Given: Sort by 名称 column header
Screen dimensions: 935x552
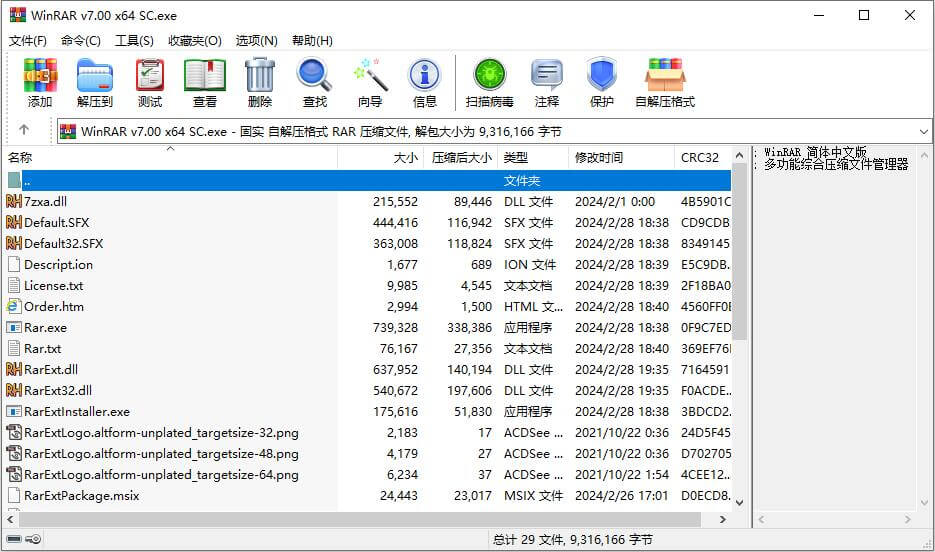Looking at the screenshot, I should 171,157.
